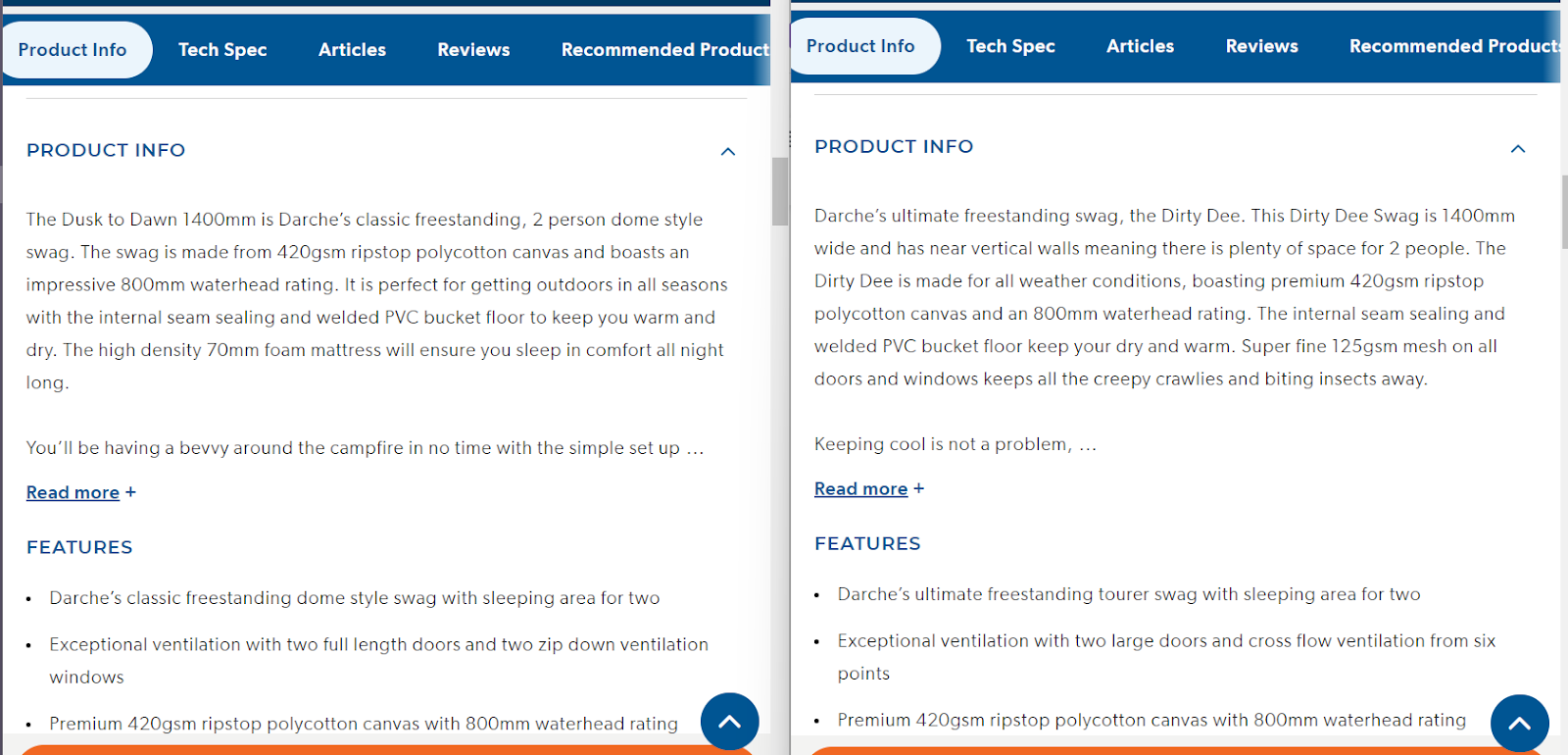Viewport: 1568px width, 755px height.
Task: Switch to the Tech Spec tab on the right
Action: click(x=1010, y=45)
